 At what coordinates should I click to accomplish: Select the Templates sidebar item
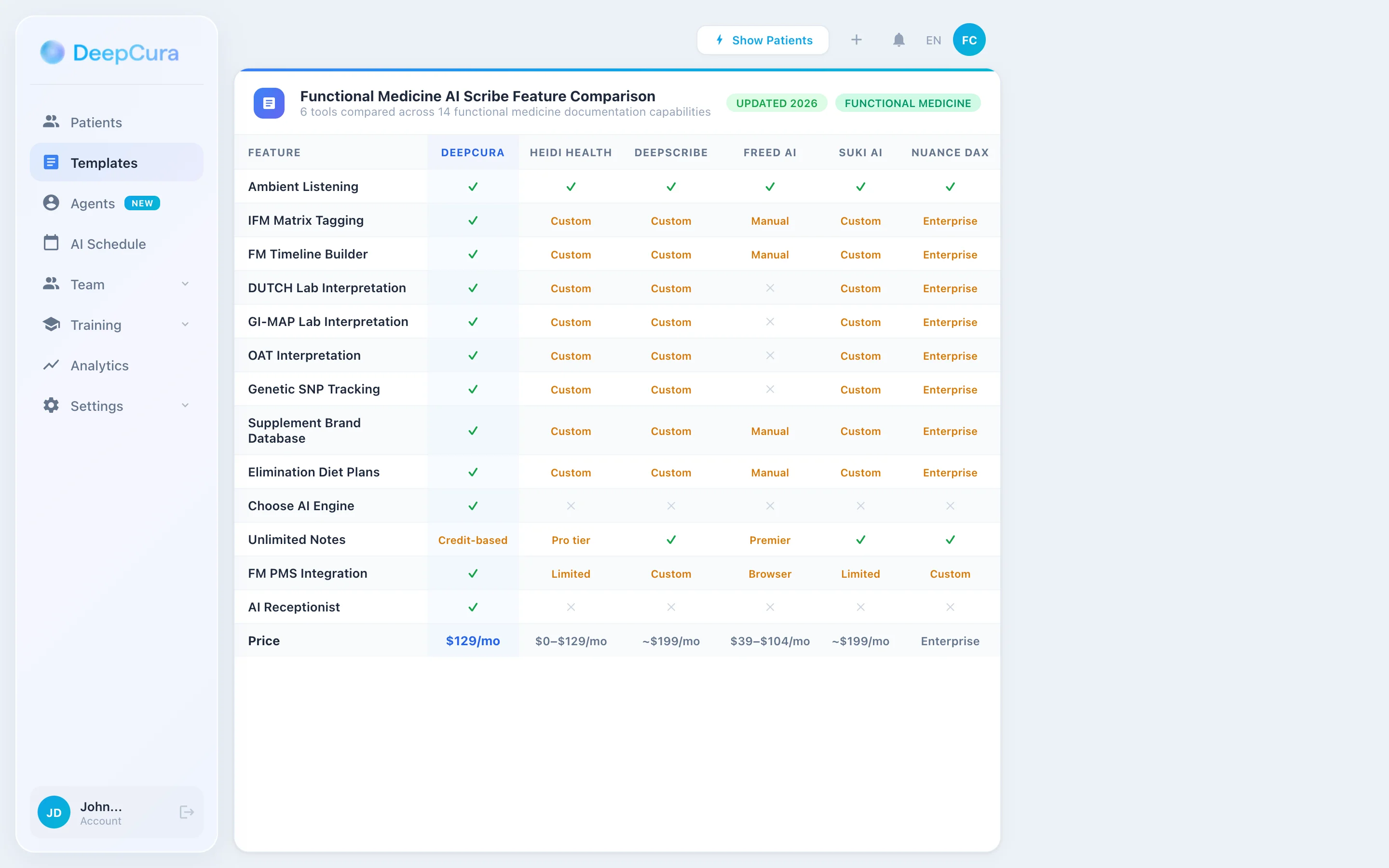(x=104, y=163)
